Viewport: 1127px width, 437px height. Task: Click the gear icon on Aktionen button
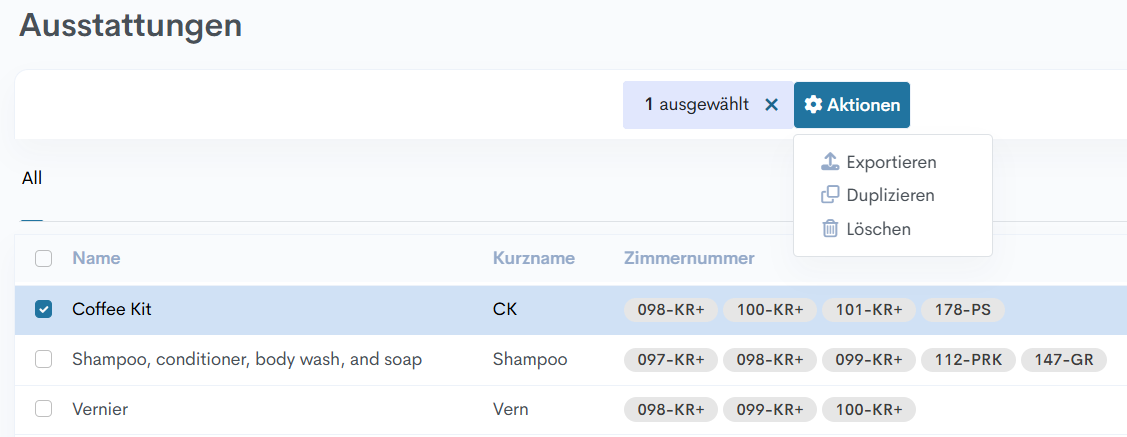click(x=813, y=105)
